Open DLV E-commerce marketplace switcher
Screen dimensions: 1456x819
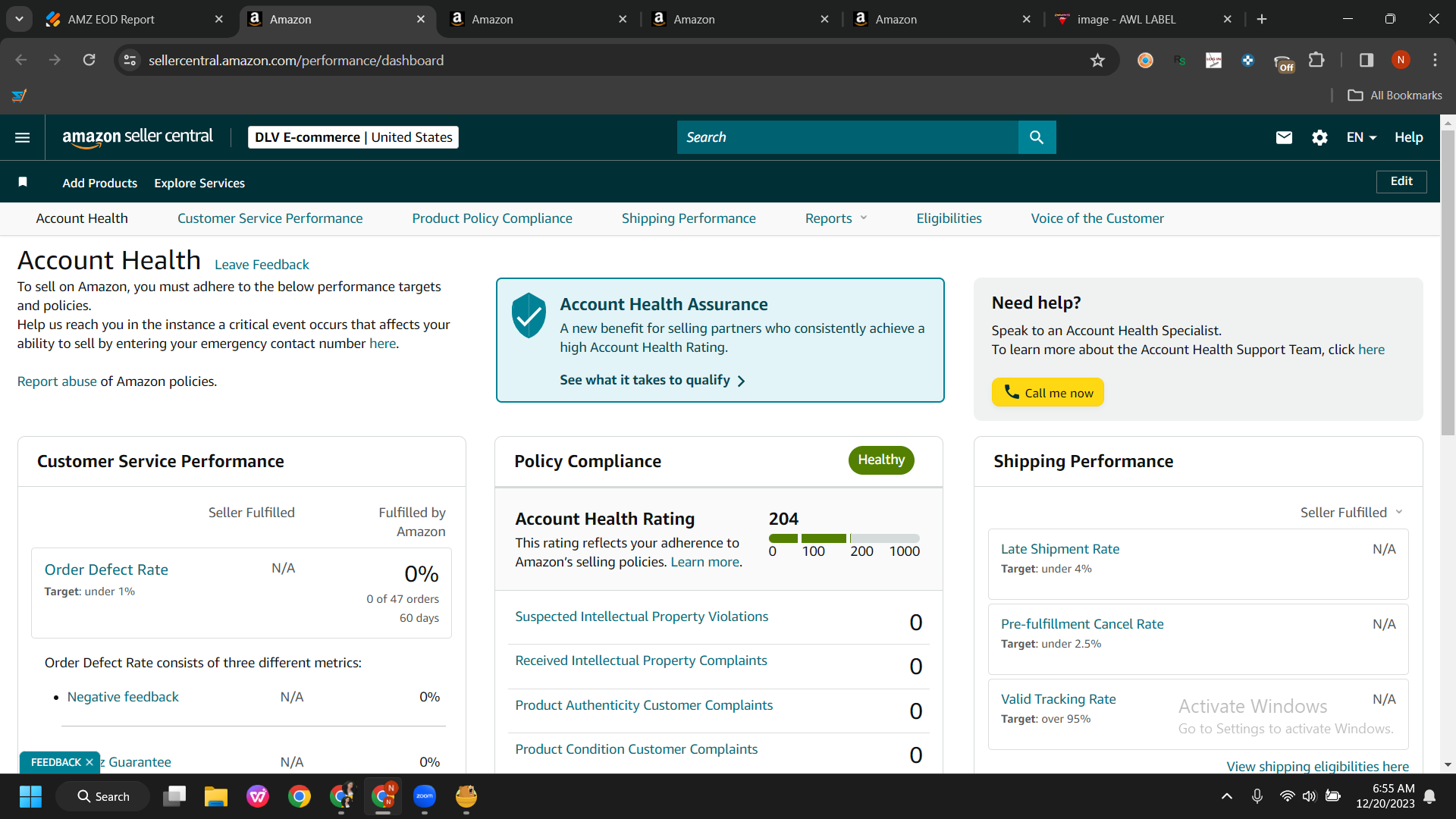coord(353,137)
